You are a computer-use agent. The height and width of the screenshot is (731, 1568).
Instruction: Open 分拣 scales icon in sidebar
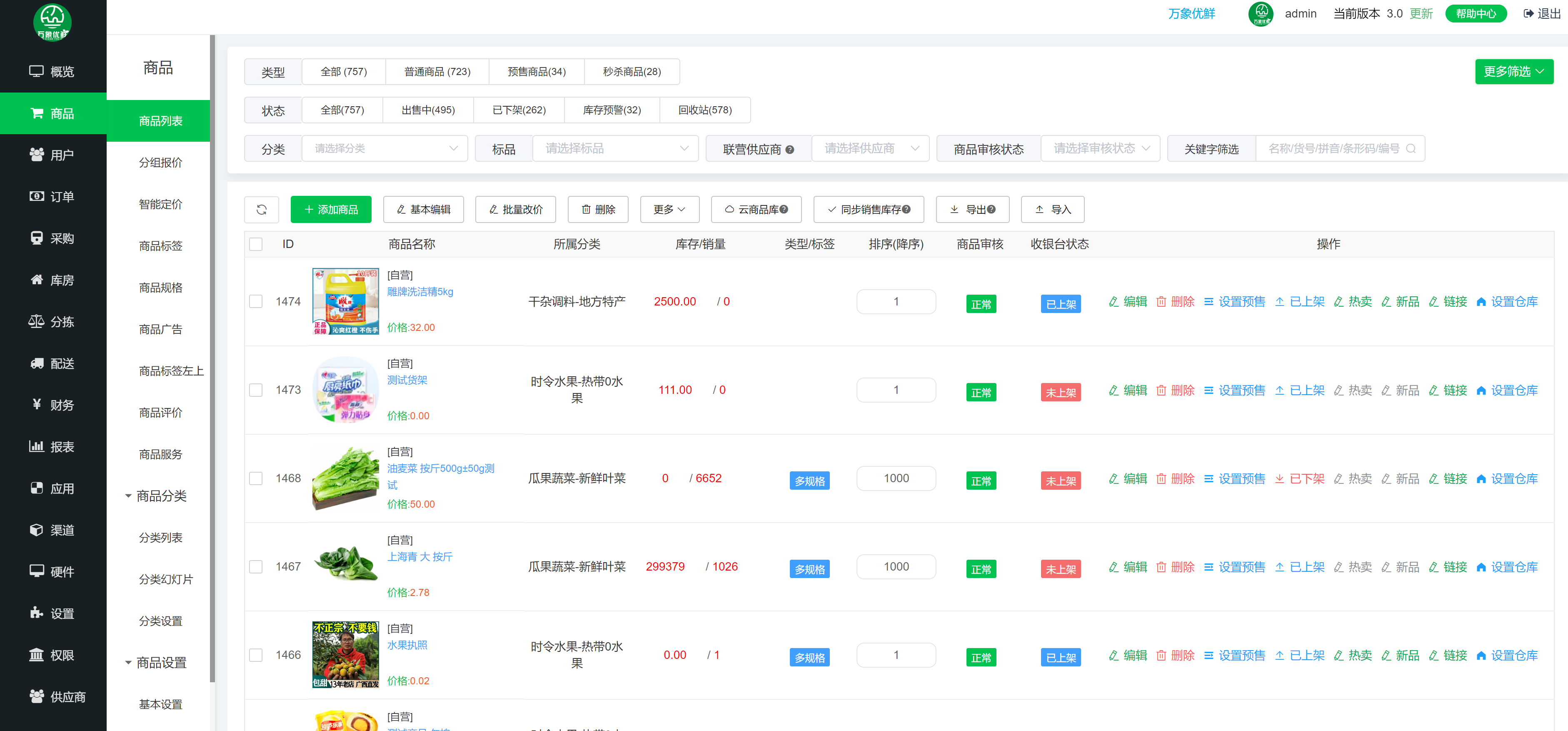point(37,322)
